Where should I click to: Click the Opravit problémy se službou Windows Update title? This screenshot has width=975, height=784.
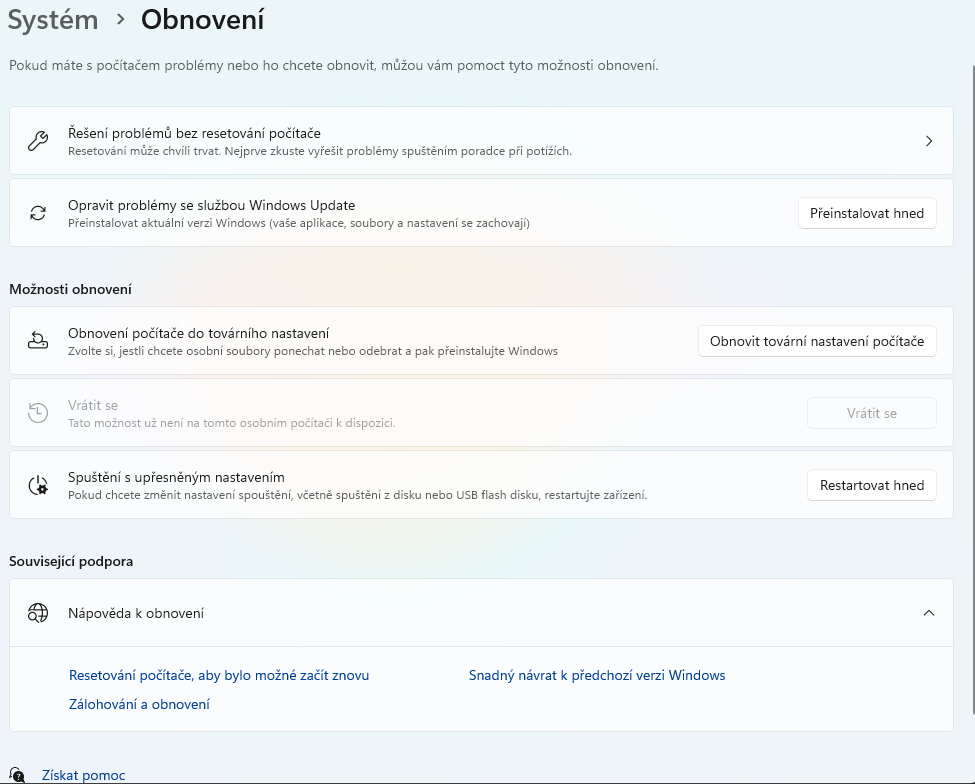pos(211,205)
